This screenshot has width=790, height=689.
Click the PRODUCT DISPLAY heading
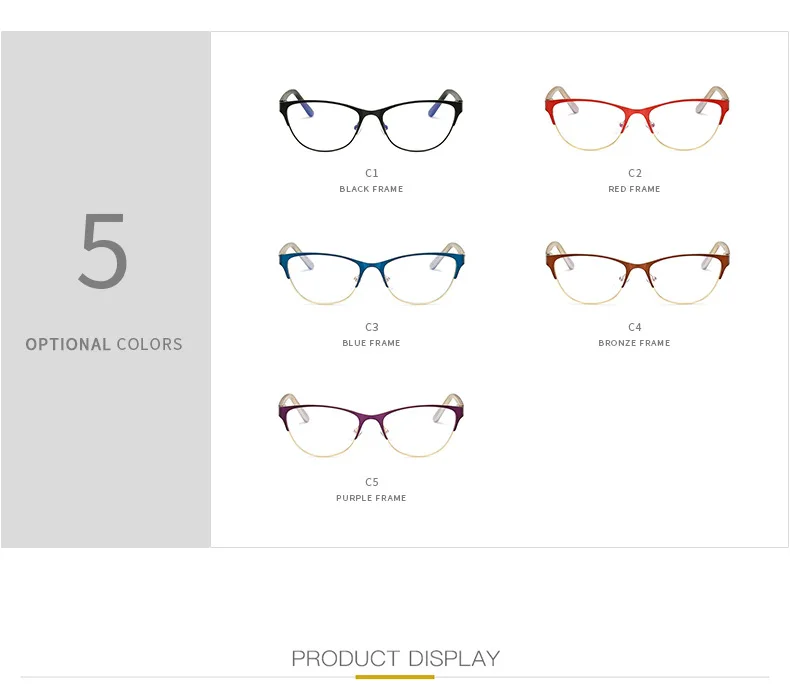(x=396, y=659)
